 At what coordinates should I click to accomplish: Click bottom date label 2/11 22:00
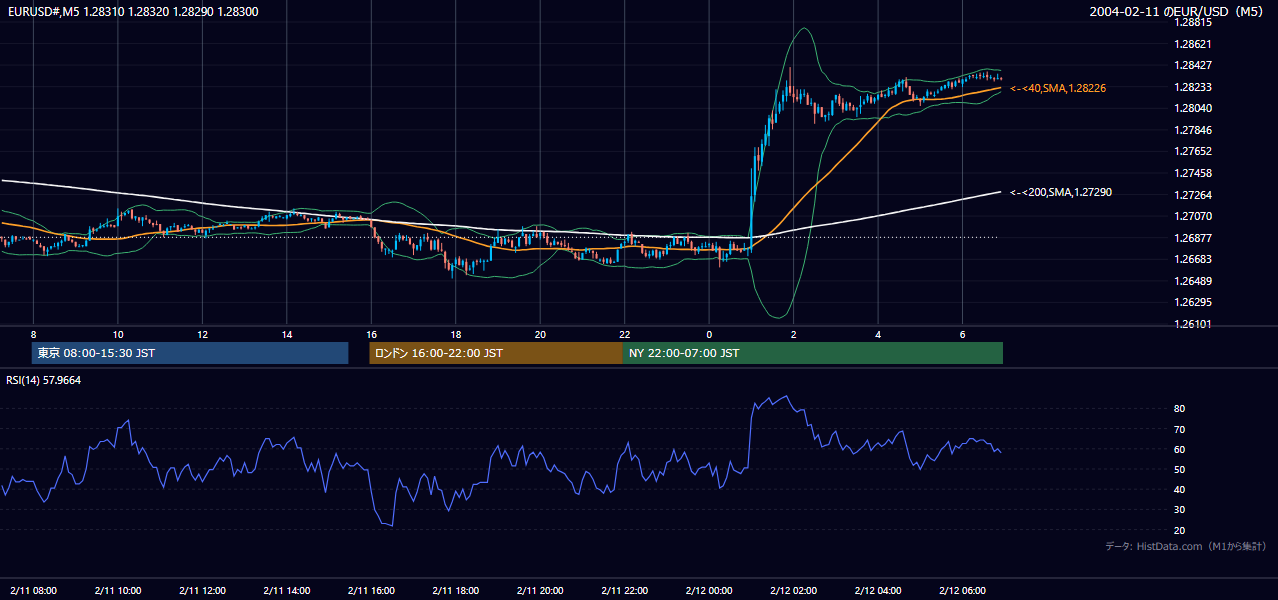pos(625,590)
